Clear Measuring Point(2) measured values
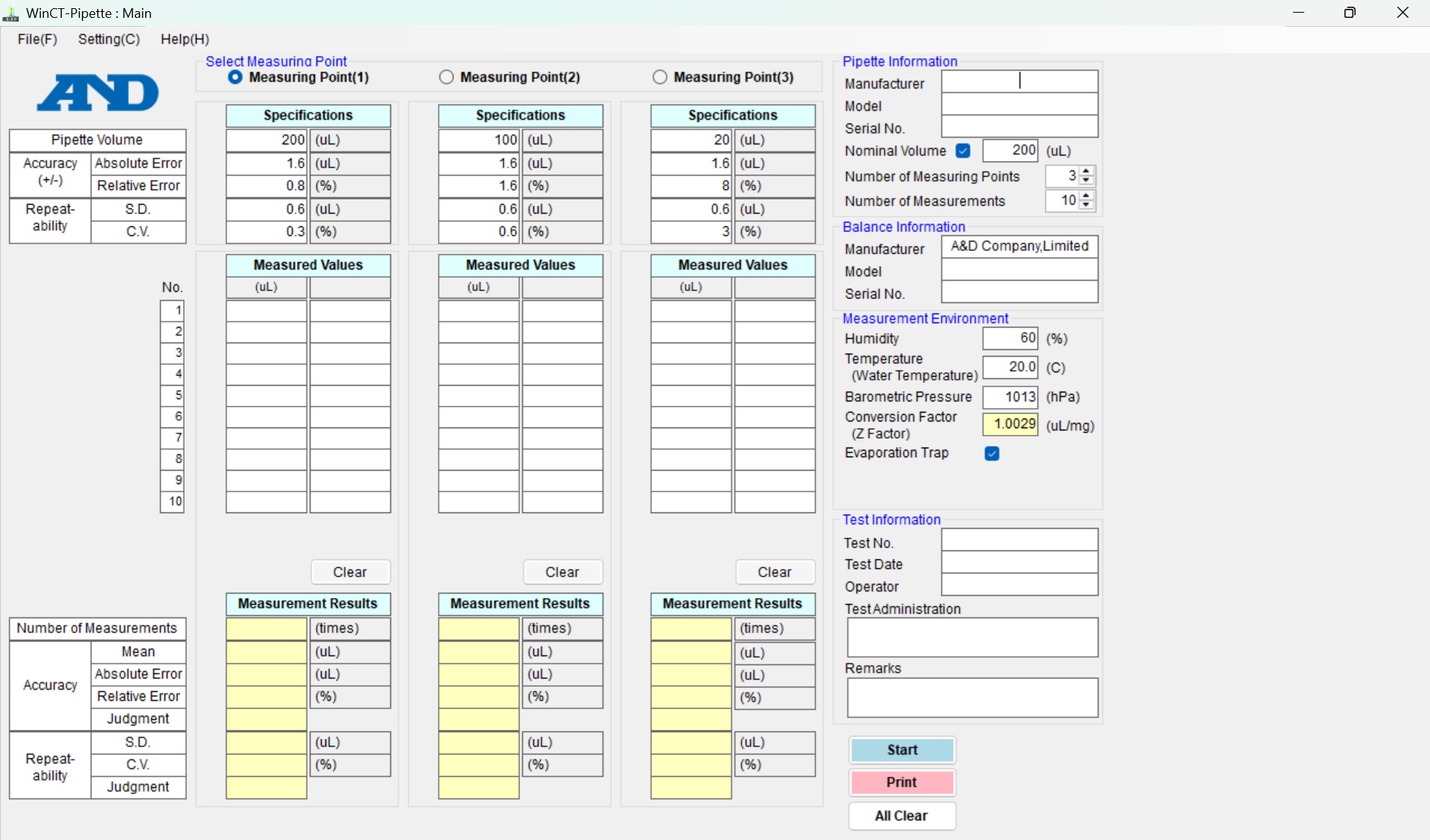The image size is (1430, 840). tap(562, 572)
